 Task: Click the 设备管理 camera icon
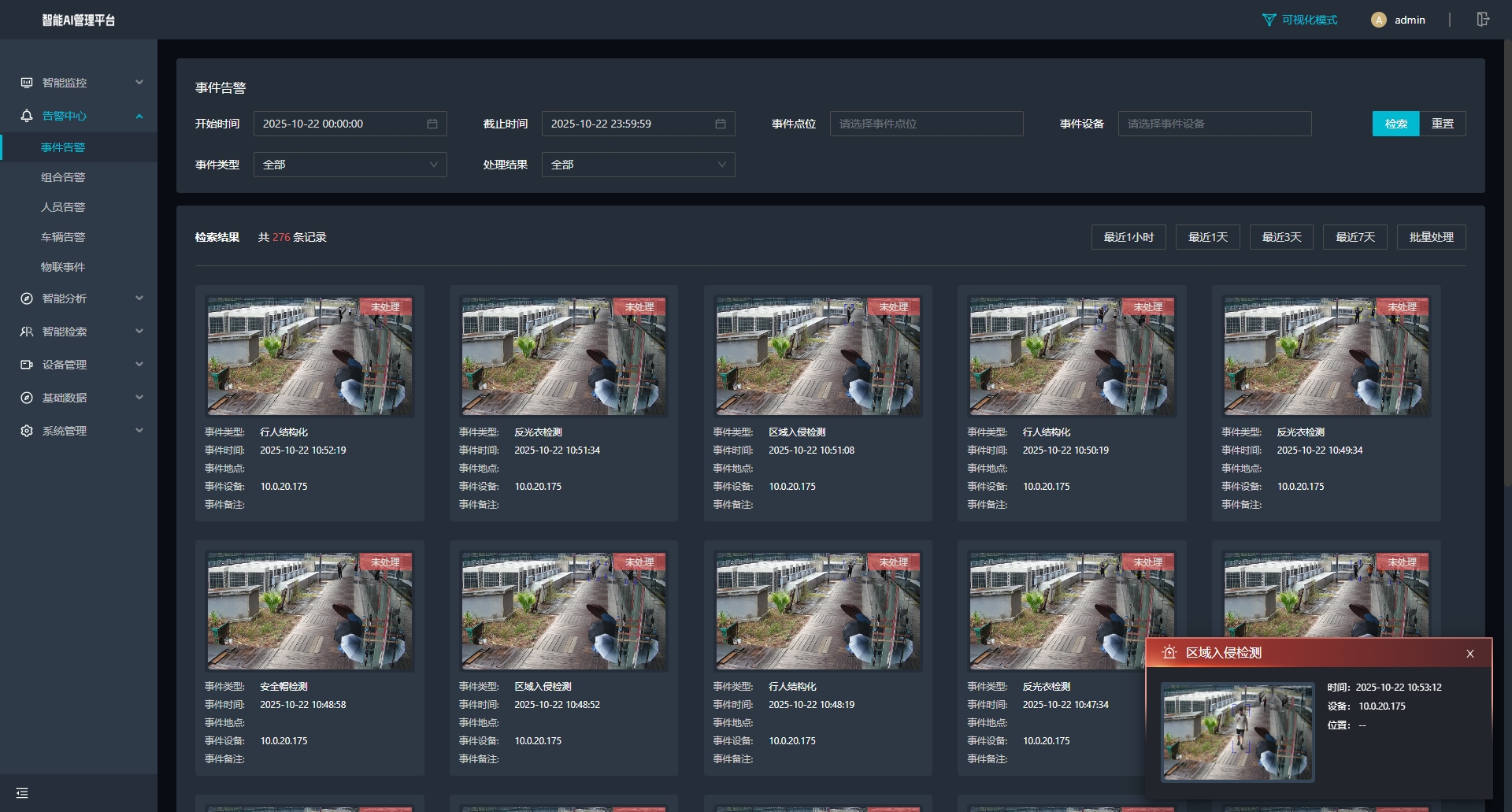click(x=27, y=365)
